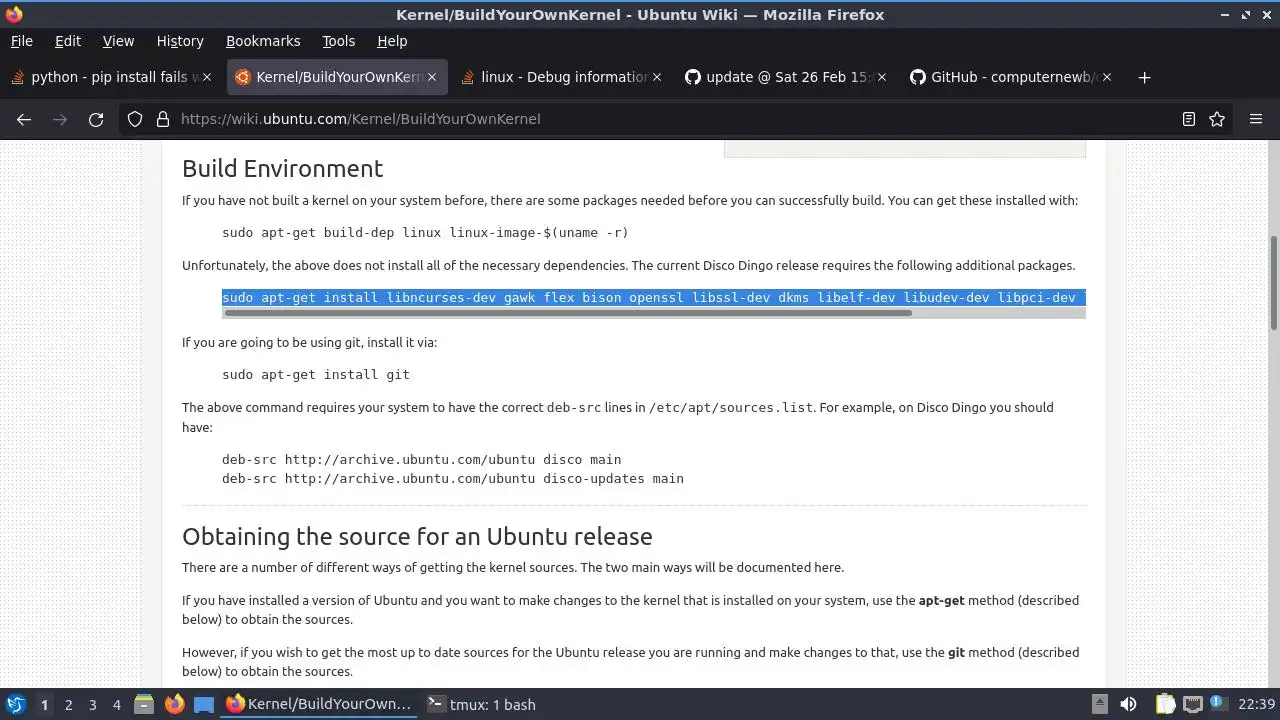The height and width of the screenshot is (720, 1280).
Task: Click the removable media eject tray icon
Action: pos(1099,704)
